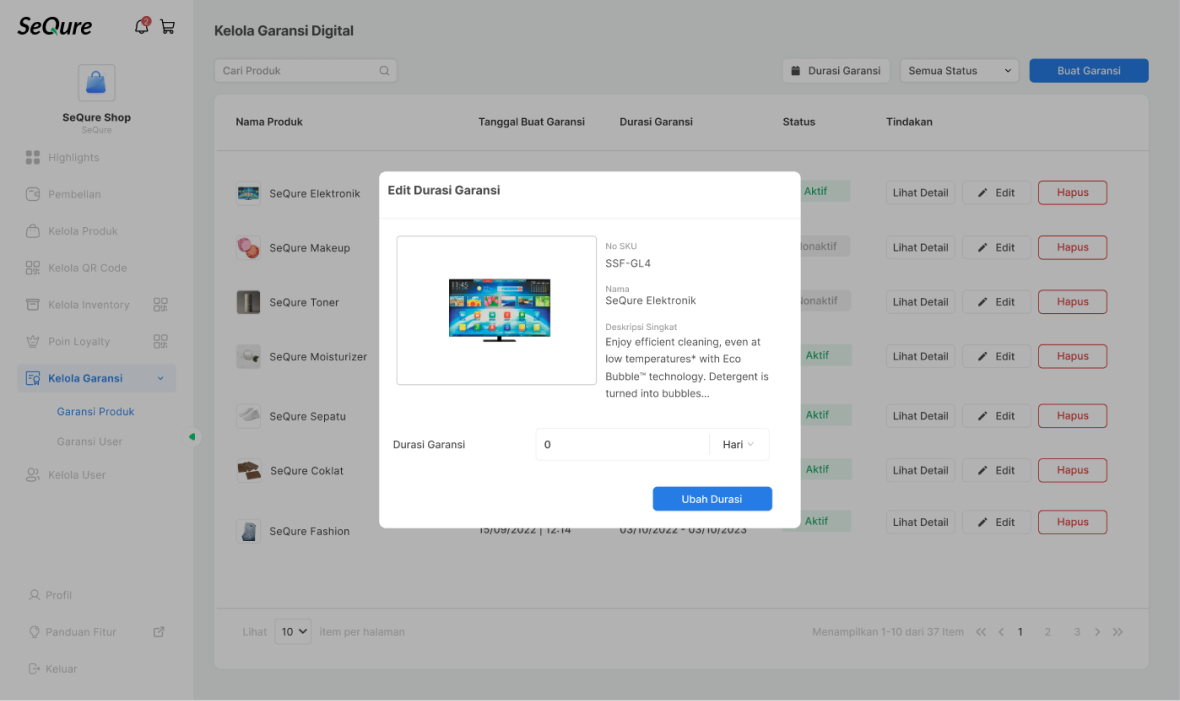The height and width of the screenshot is (701, 1180).
Task: Click Hapus for SeQure Toner
Action: (1072, 302)
